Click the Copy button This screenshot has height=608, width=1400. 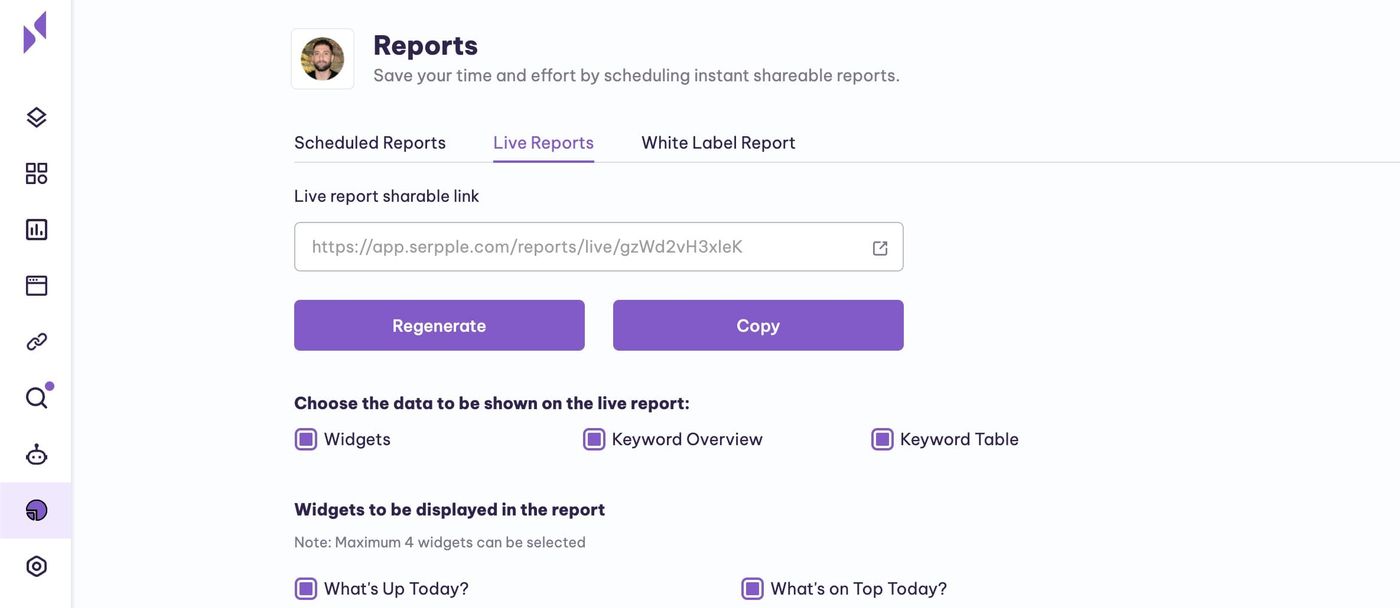[x=758, y=326]
